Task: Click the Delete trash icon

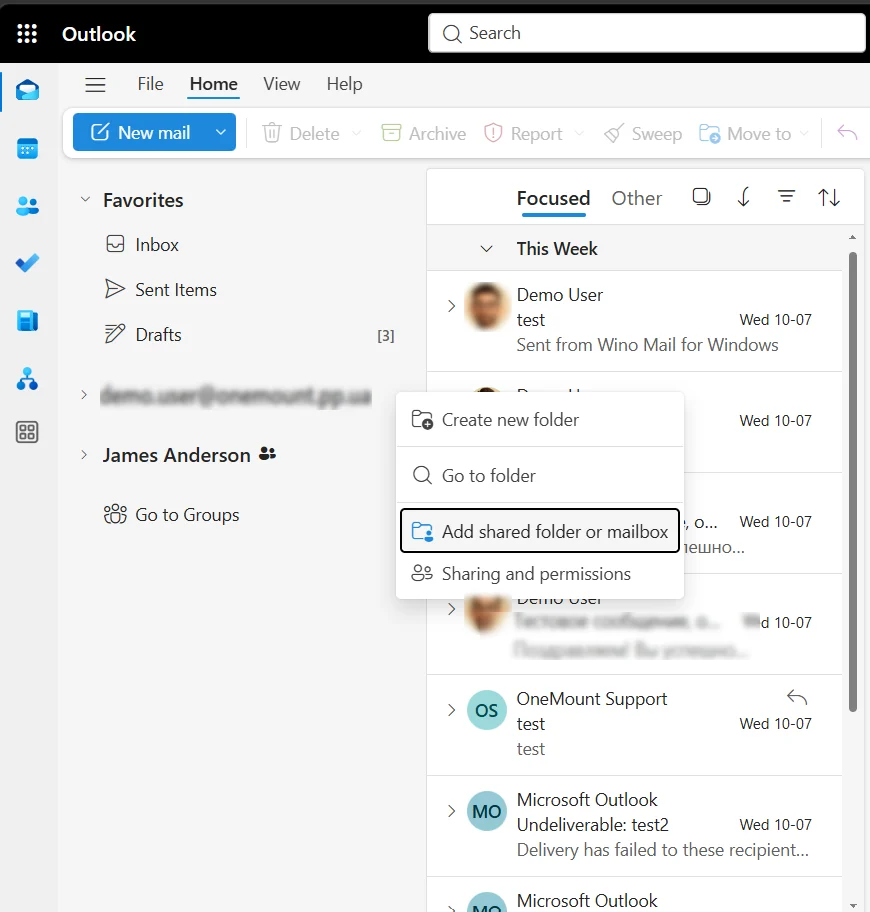Action: (272, 133)
